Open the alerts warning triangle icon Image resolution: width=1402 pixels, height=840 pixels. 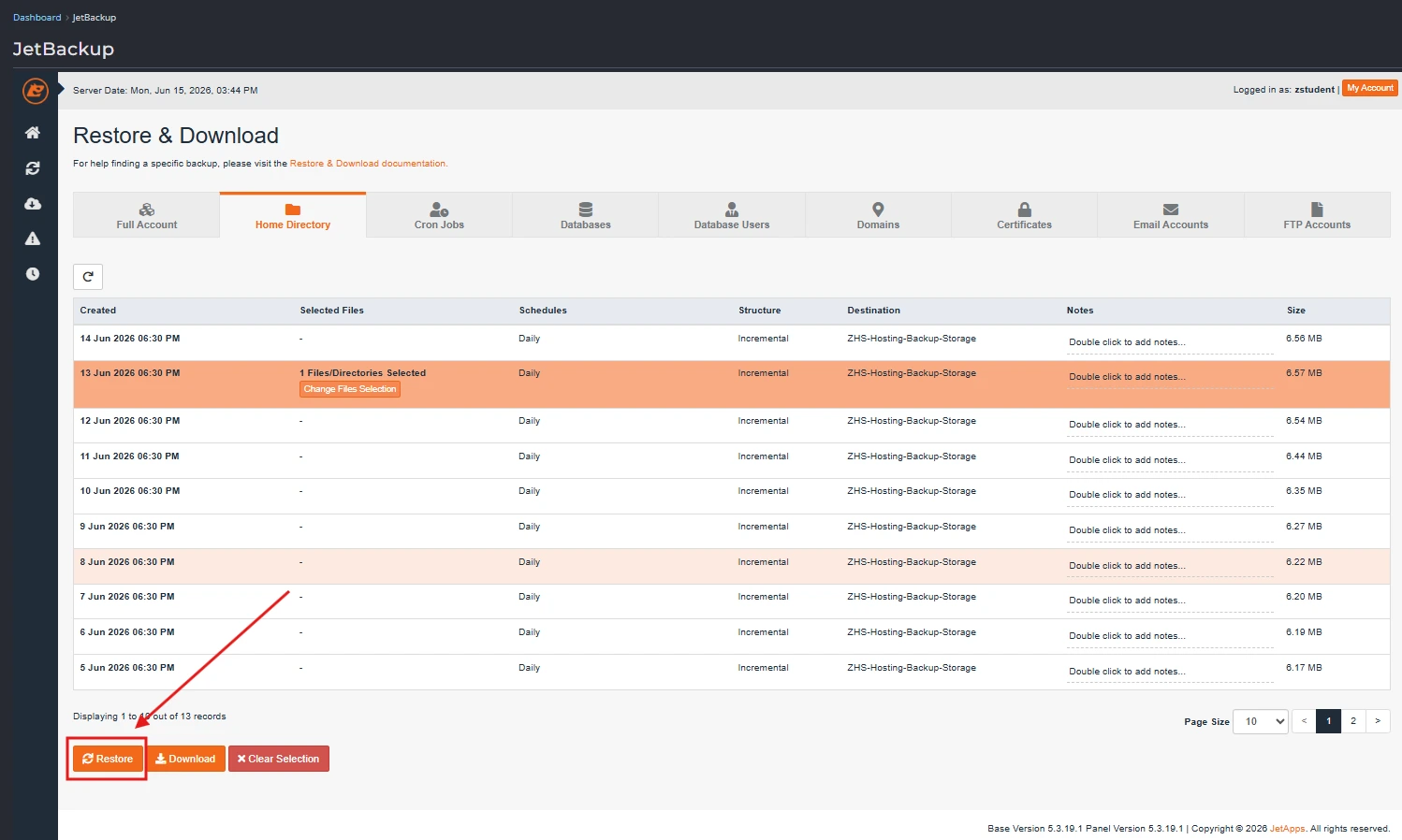tap(33, 239)
